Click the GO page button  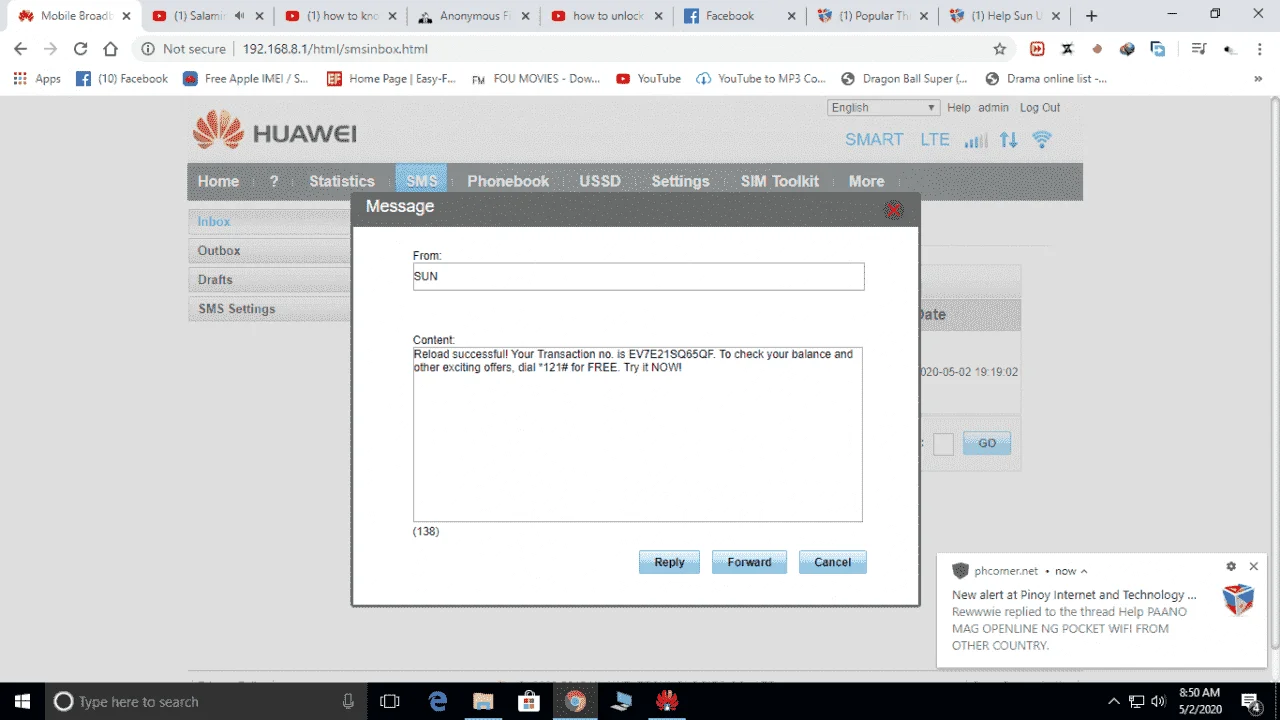pos(987,444)
